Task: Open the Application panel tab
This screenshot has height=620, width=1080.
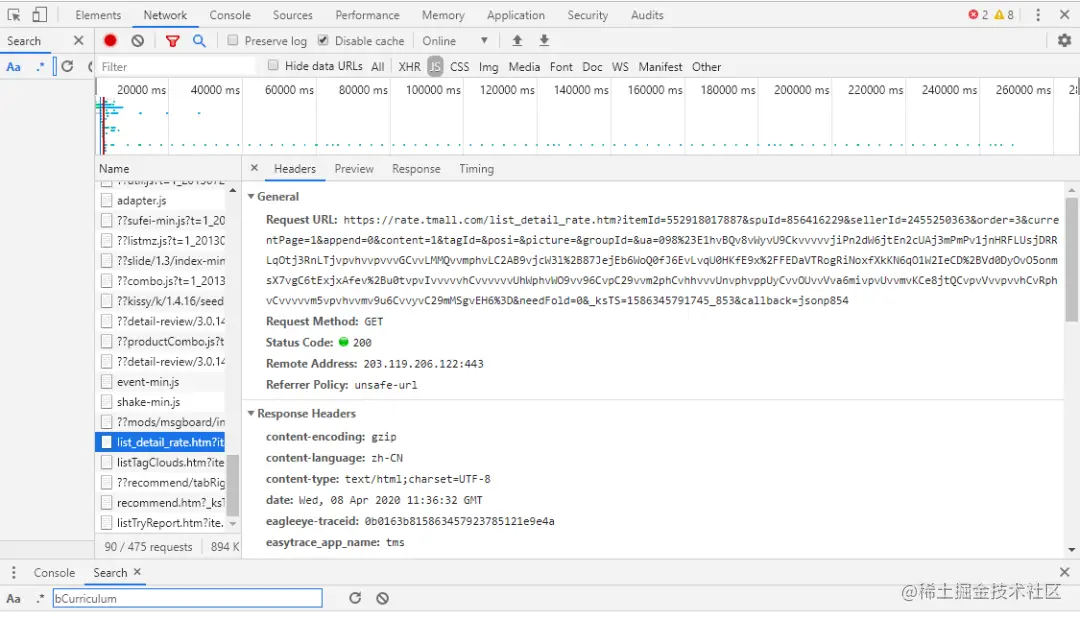Action: point(515,14)
